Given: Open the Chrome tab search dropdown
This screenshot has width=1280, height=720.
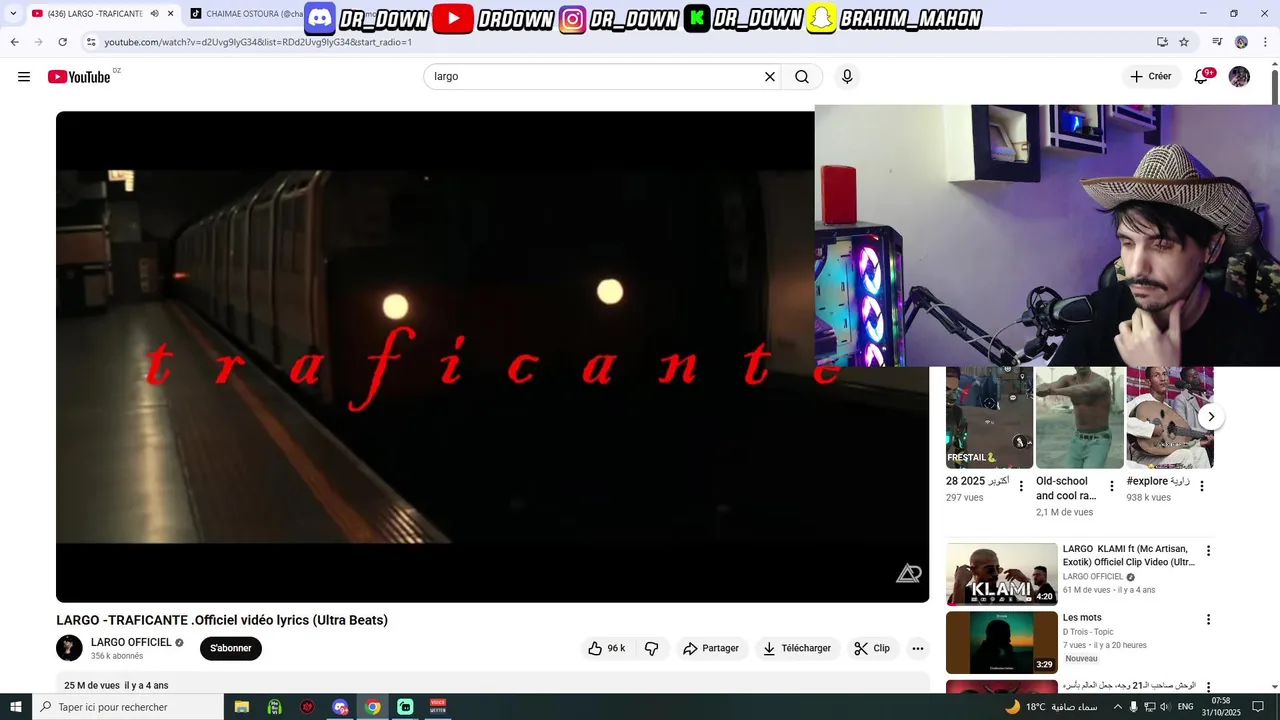Looking at the screenshot, I should pyautogui.click(x=13, y=14).
